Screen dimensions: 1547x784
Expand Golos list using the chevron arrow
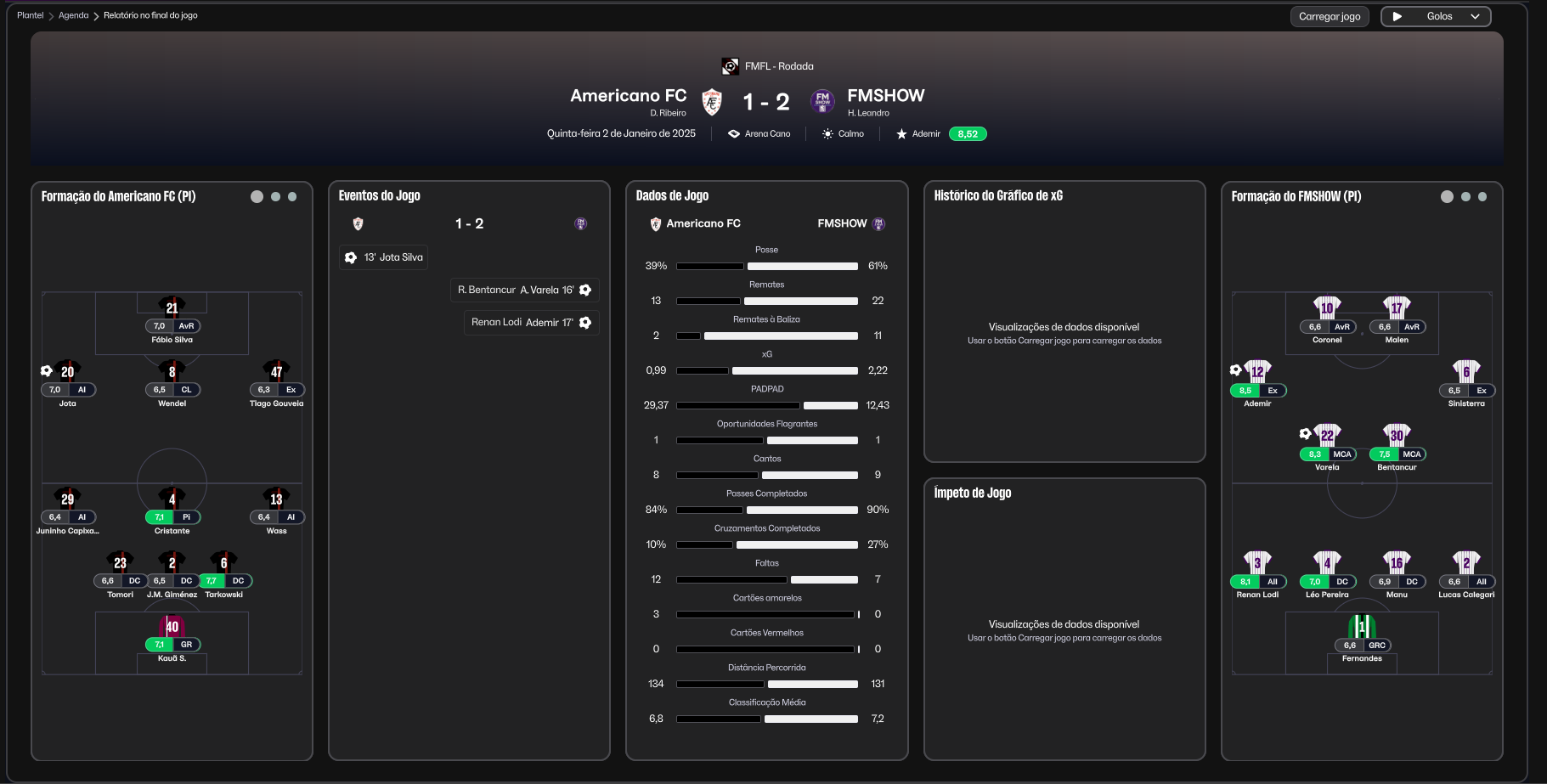[x=1476, y=16]
